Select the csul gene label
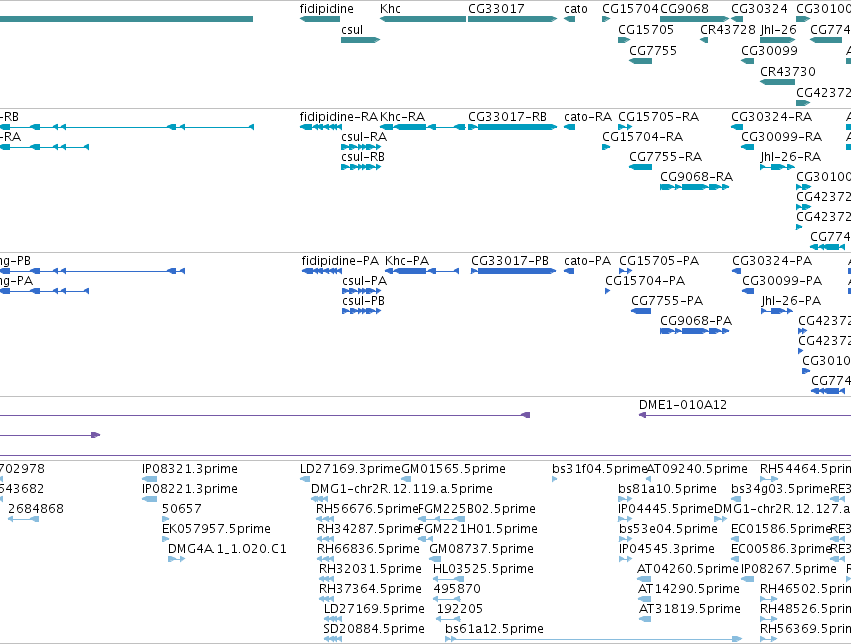This screenshot has width=851, height=644. tap(352, 30)
